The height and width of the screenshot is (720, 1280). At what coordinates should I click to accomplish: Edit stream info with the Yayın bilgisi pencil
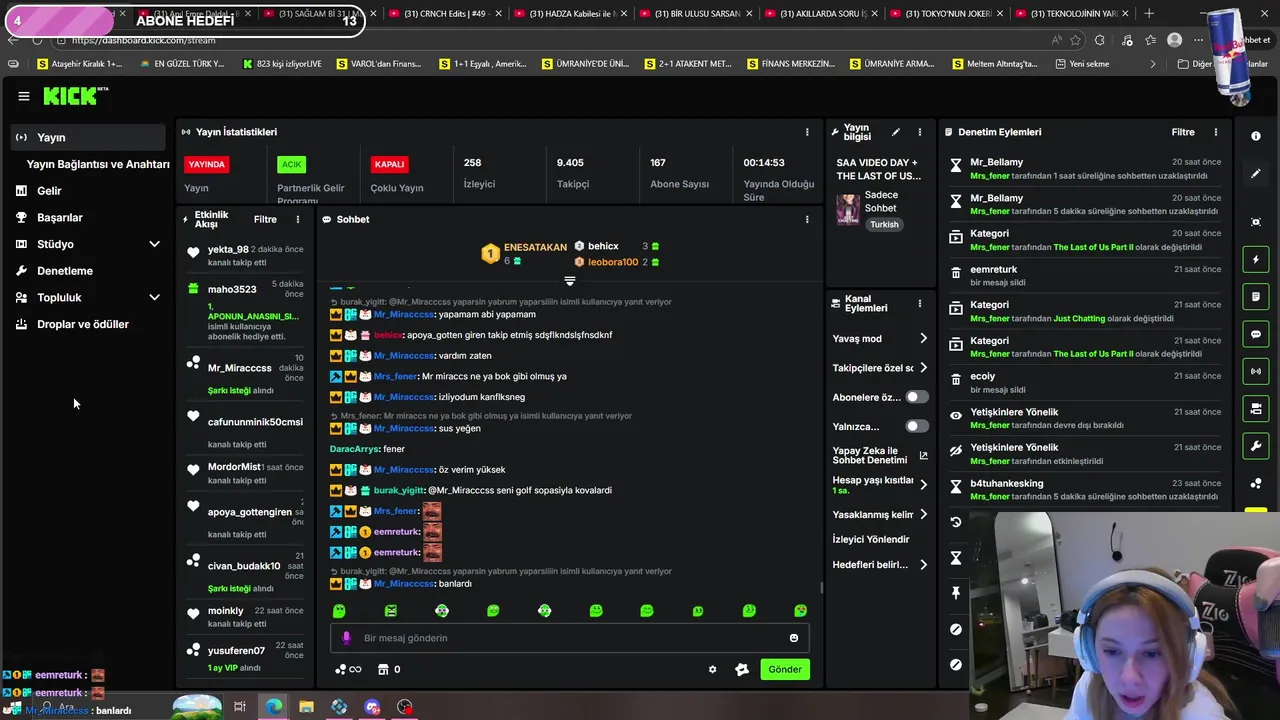point(896,132)
